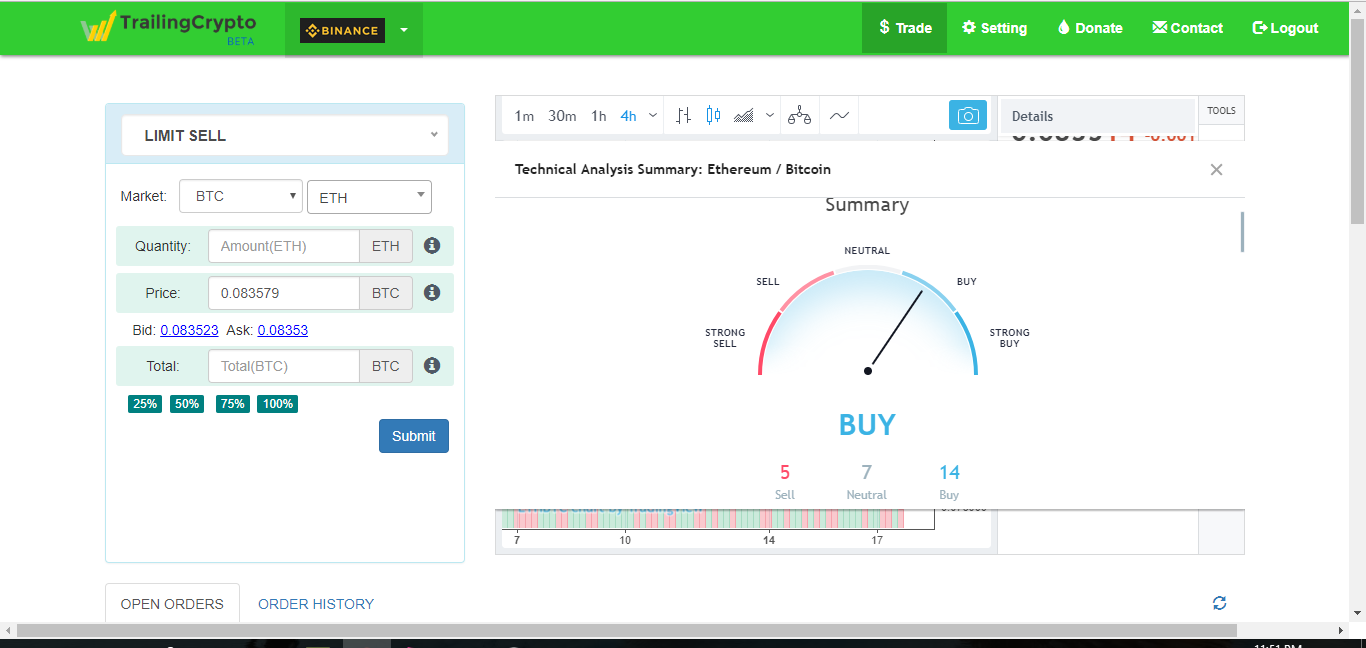Open the Binance exchange selector dropdown arrow

point(404,30)
